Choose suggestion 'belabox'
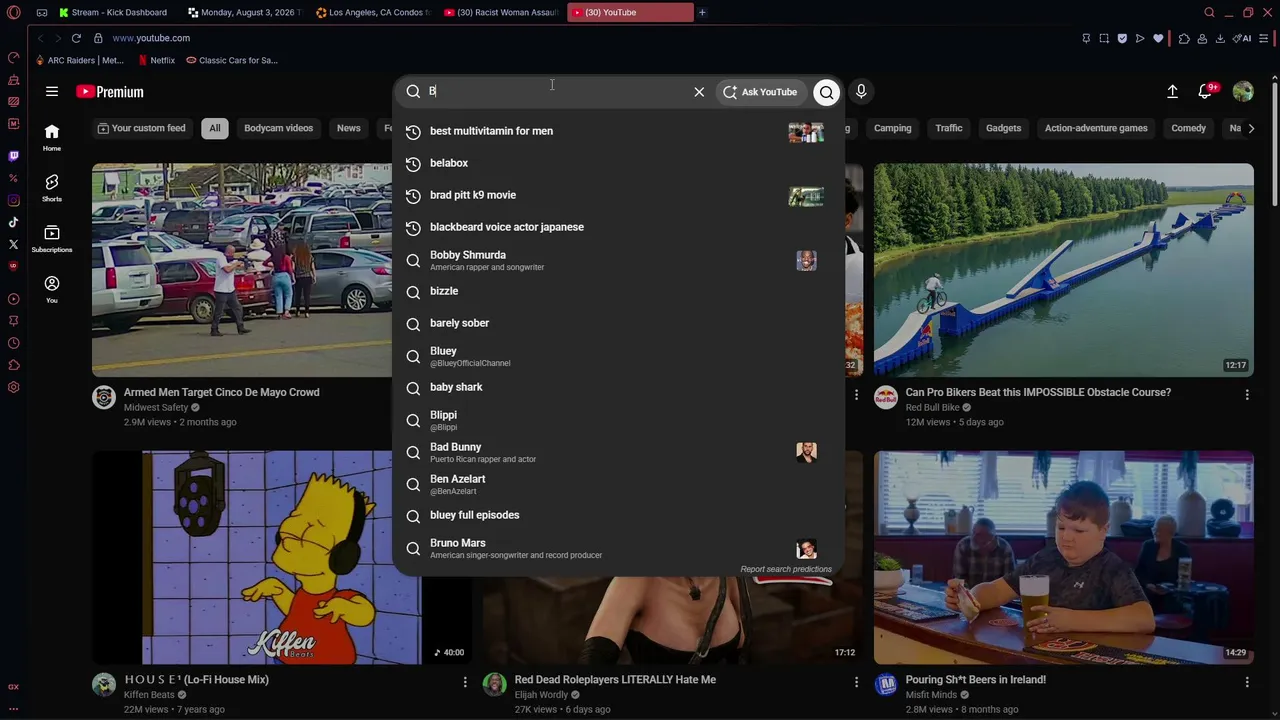1280x720 pixels. tap(618, 163)
